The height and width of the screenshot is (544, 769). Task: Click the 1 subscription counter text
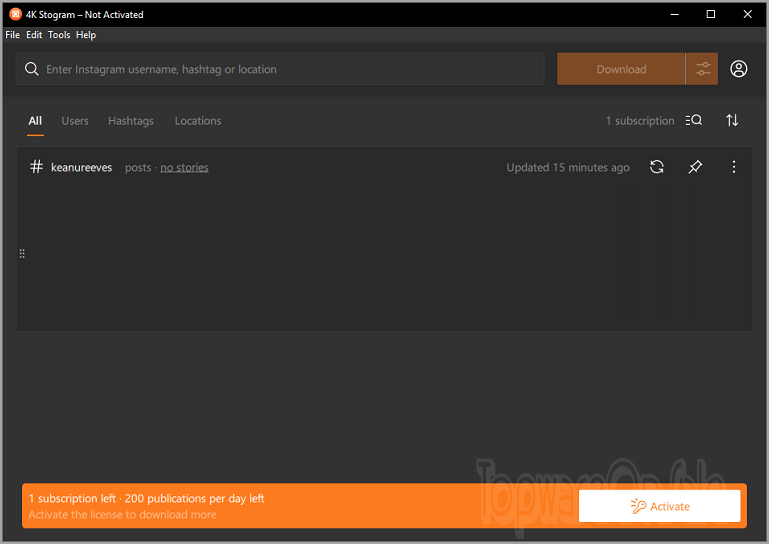tap(640, 121)
